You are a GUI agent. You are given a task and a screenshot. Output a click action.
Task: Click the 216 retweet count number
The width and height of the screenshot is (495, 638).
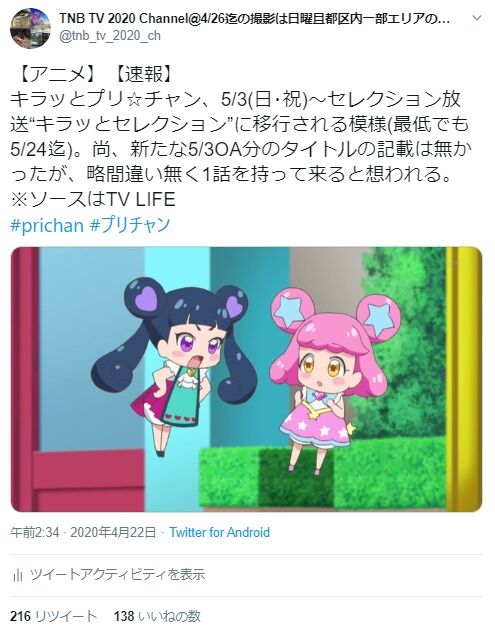(21, 616)
